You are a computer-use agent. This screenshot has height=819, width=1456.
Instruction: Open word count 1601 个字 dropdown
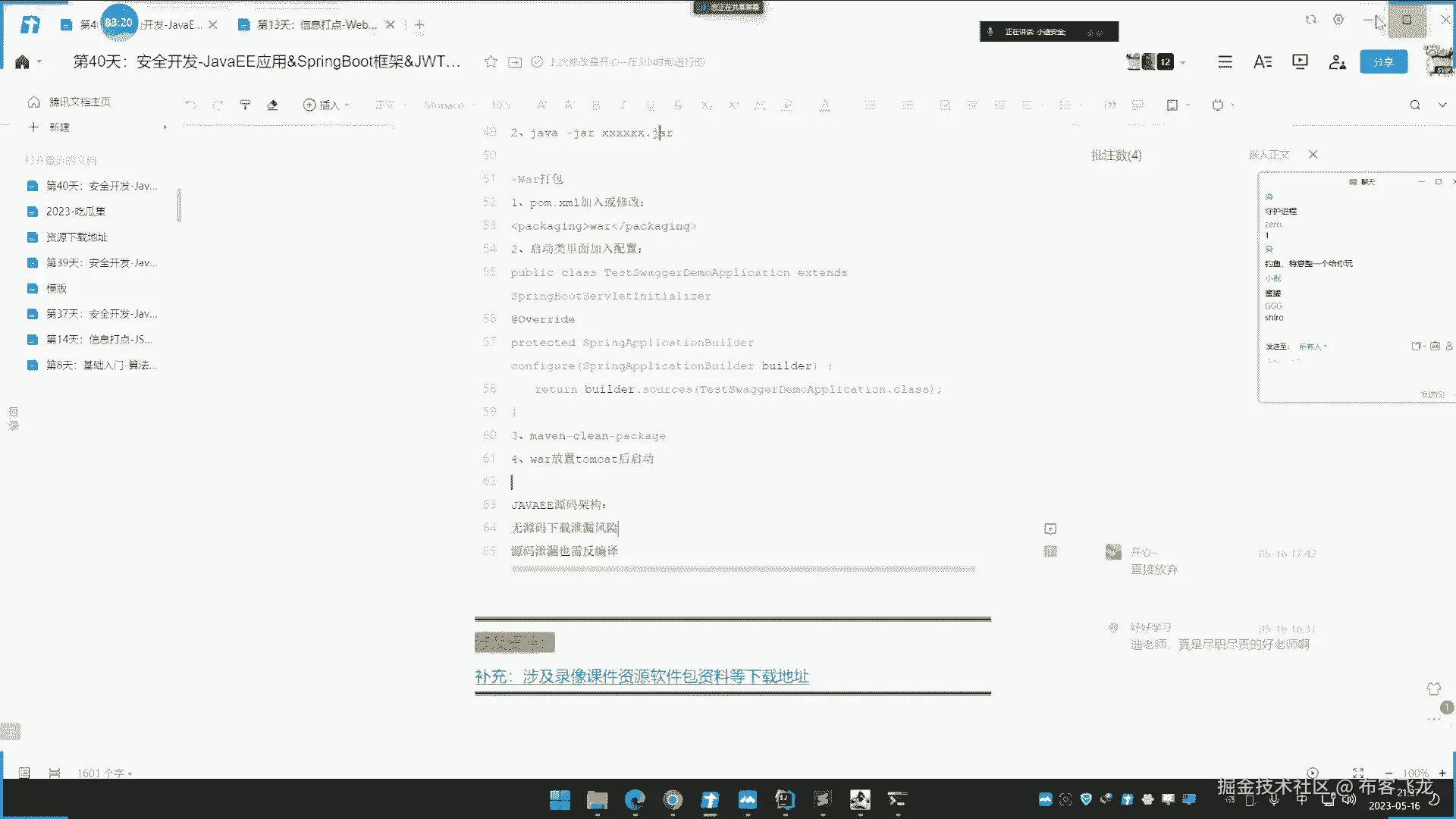coord(105,773)
